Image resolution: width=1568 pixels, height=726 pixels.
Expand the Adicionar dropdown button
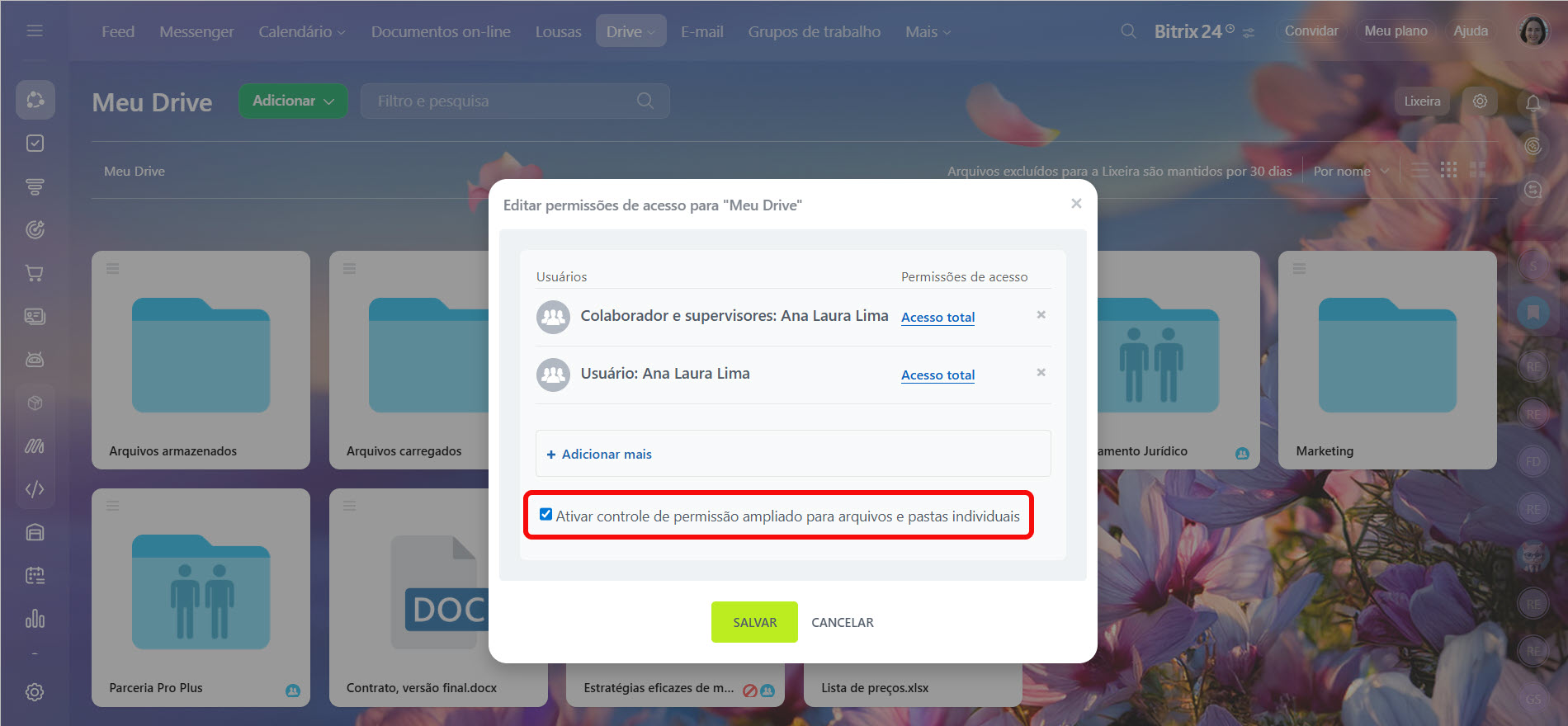point(293,101)
